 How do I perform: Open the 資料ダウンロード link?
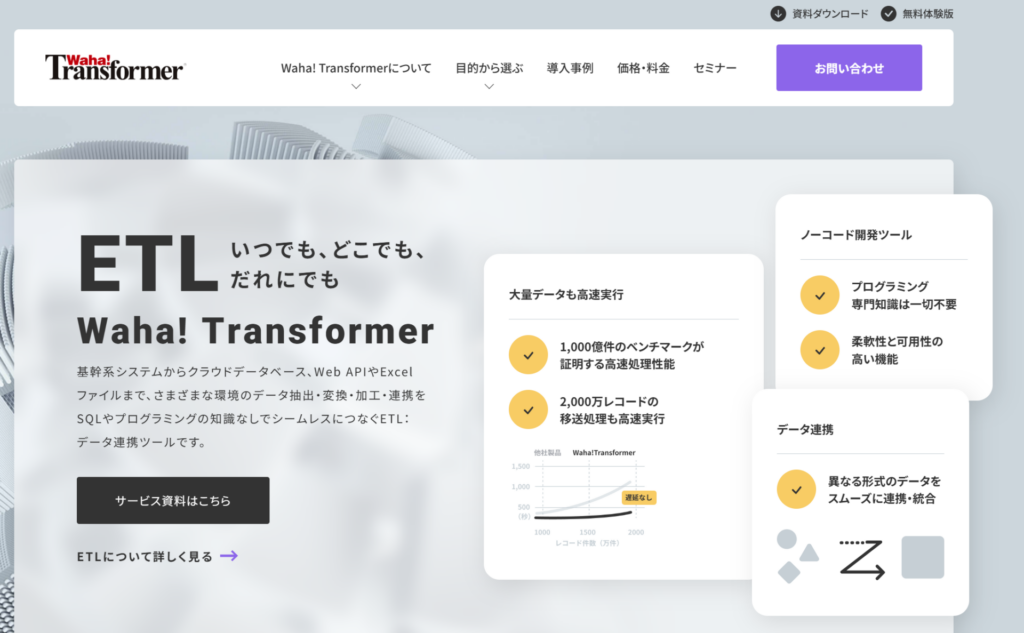click(x=830, y=14)
